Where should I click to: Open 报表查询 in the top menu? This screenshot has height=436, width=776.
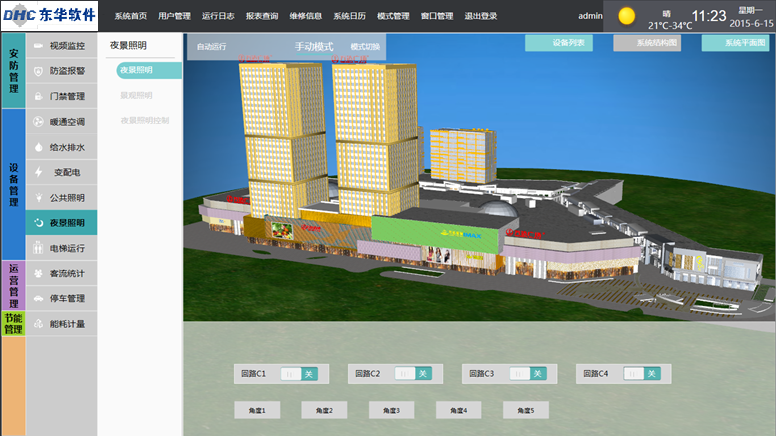tap(261, 16)
